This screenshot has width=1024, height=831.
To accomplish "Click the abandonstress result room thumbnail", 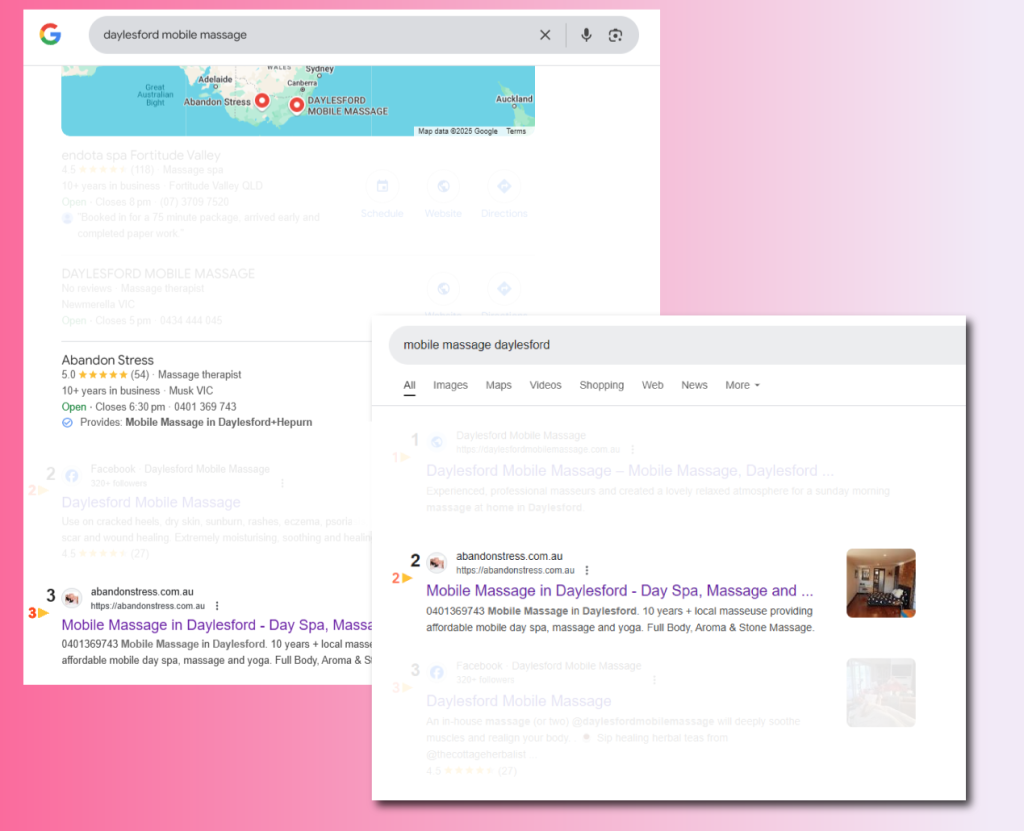I will [881, 583].
